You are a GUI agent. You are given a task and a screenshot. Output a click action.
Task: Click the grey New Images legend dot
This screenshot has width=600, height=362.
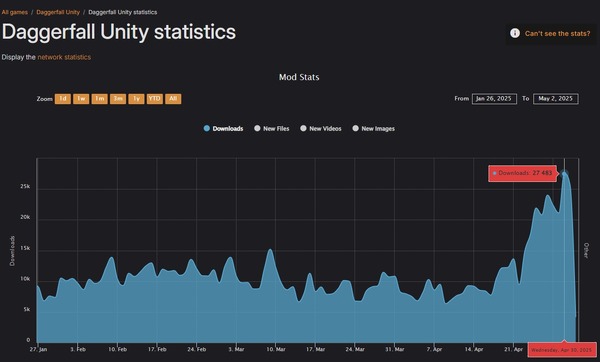pos(355,128)
